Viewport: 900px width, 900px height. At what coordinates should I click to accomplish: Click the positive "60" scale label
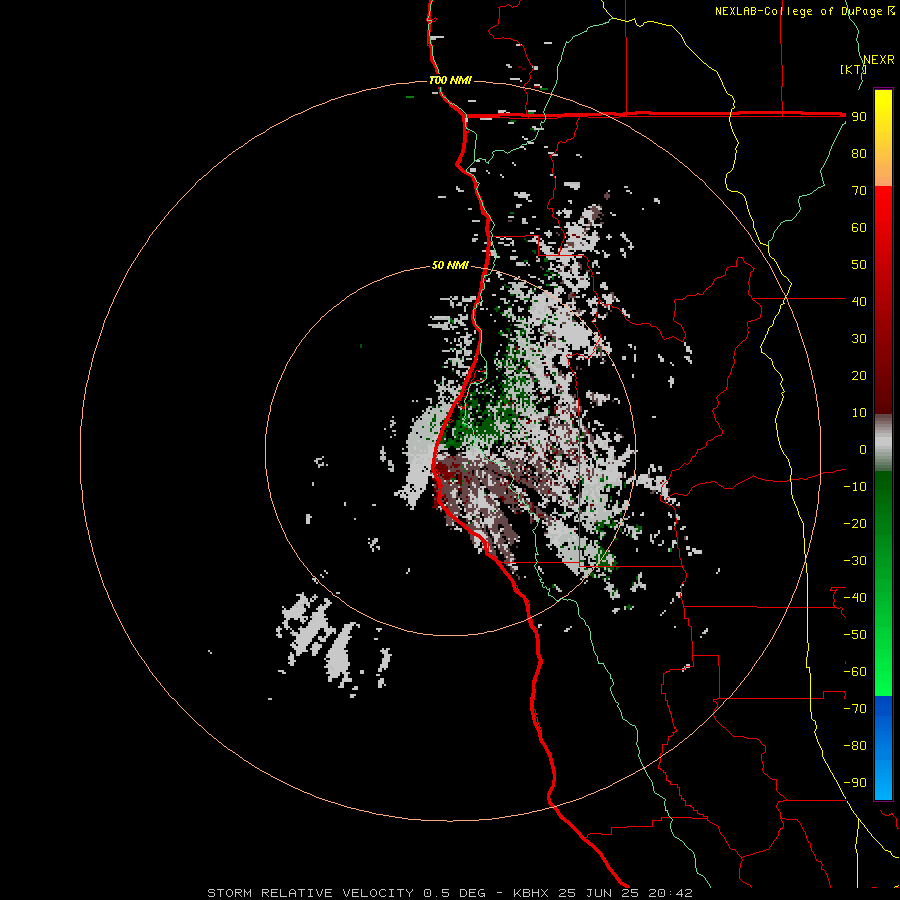tap(859, 228)
